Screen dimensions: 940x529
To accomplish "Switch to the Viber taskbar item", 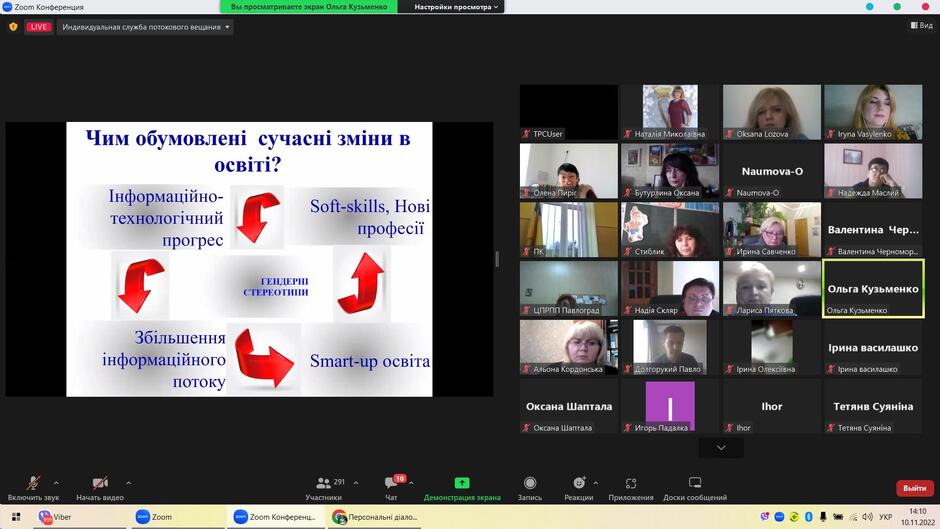I will 55,517.
